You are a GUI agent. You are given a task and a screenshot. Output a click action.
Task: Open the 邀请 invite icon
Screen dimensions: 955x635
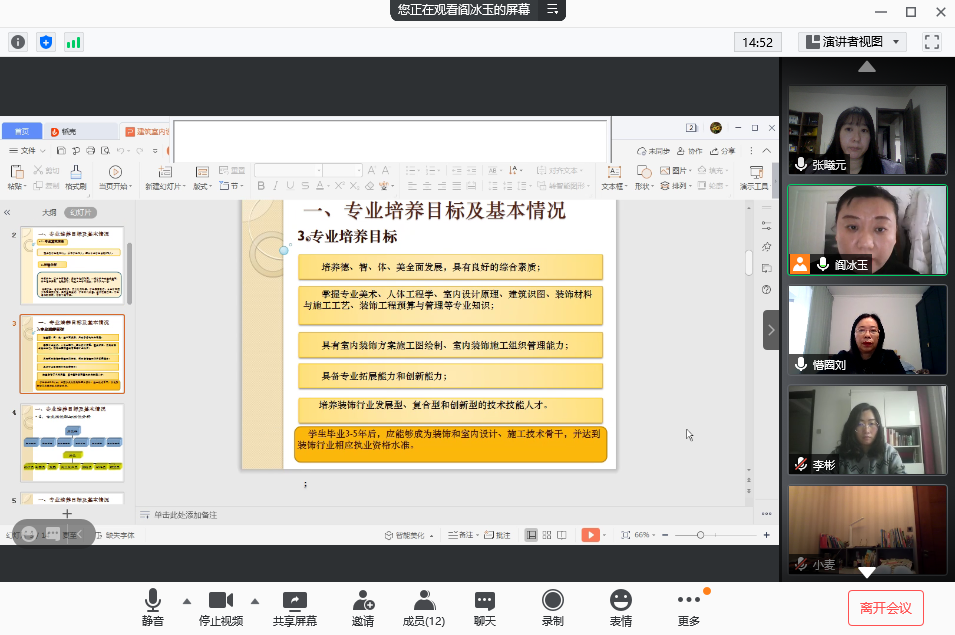363,607
